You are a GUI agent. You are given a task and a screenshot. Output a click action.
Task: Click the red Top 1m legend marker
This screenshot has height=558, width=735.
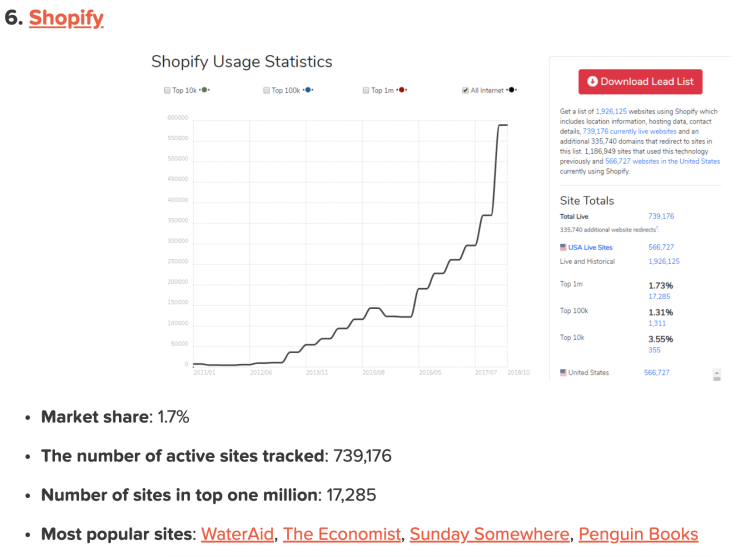[400, 90]
